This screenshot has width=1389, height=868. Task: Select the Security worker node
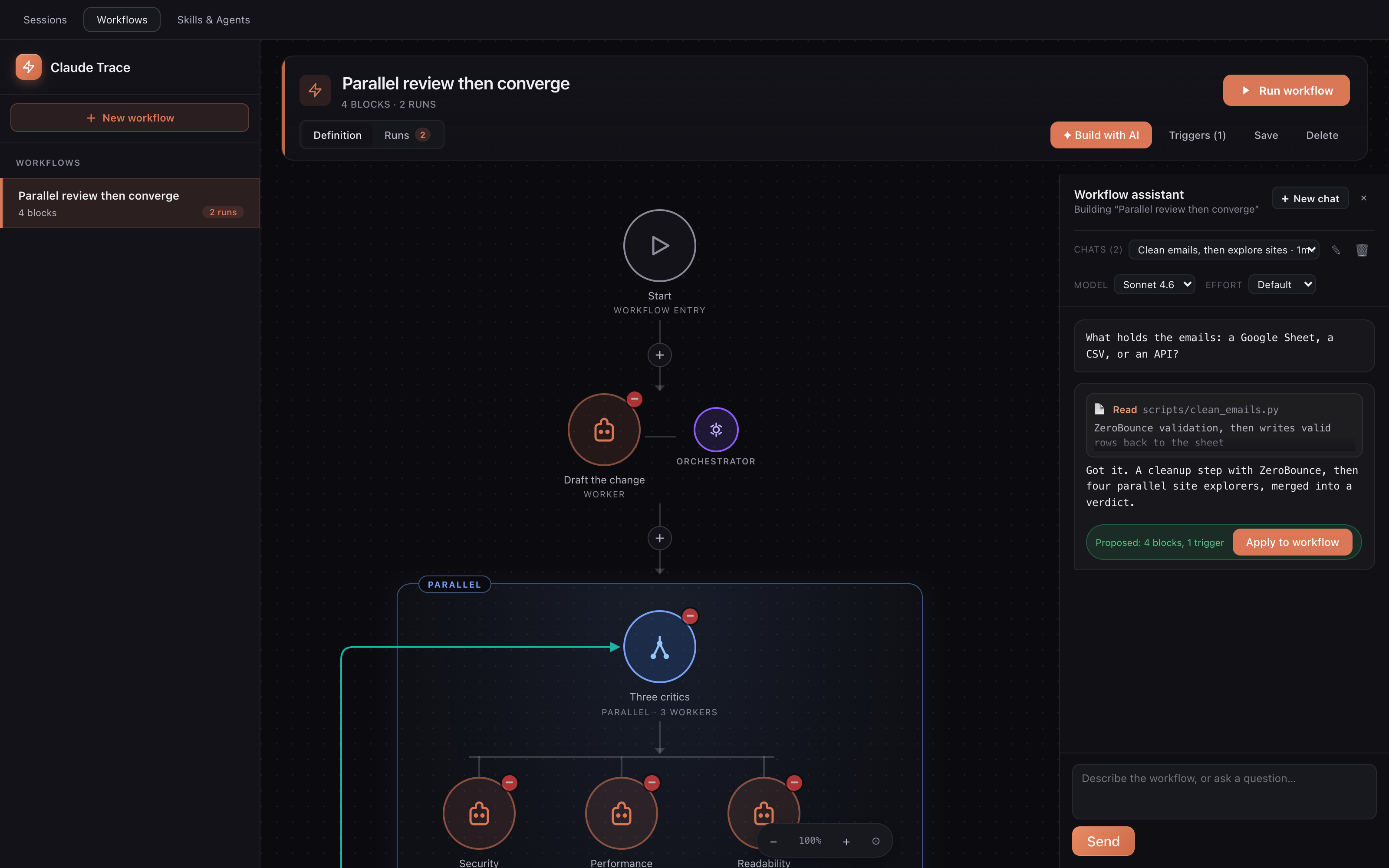pos(479,813)
